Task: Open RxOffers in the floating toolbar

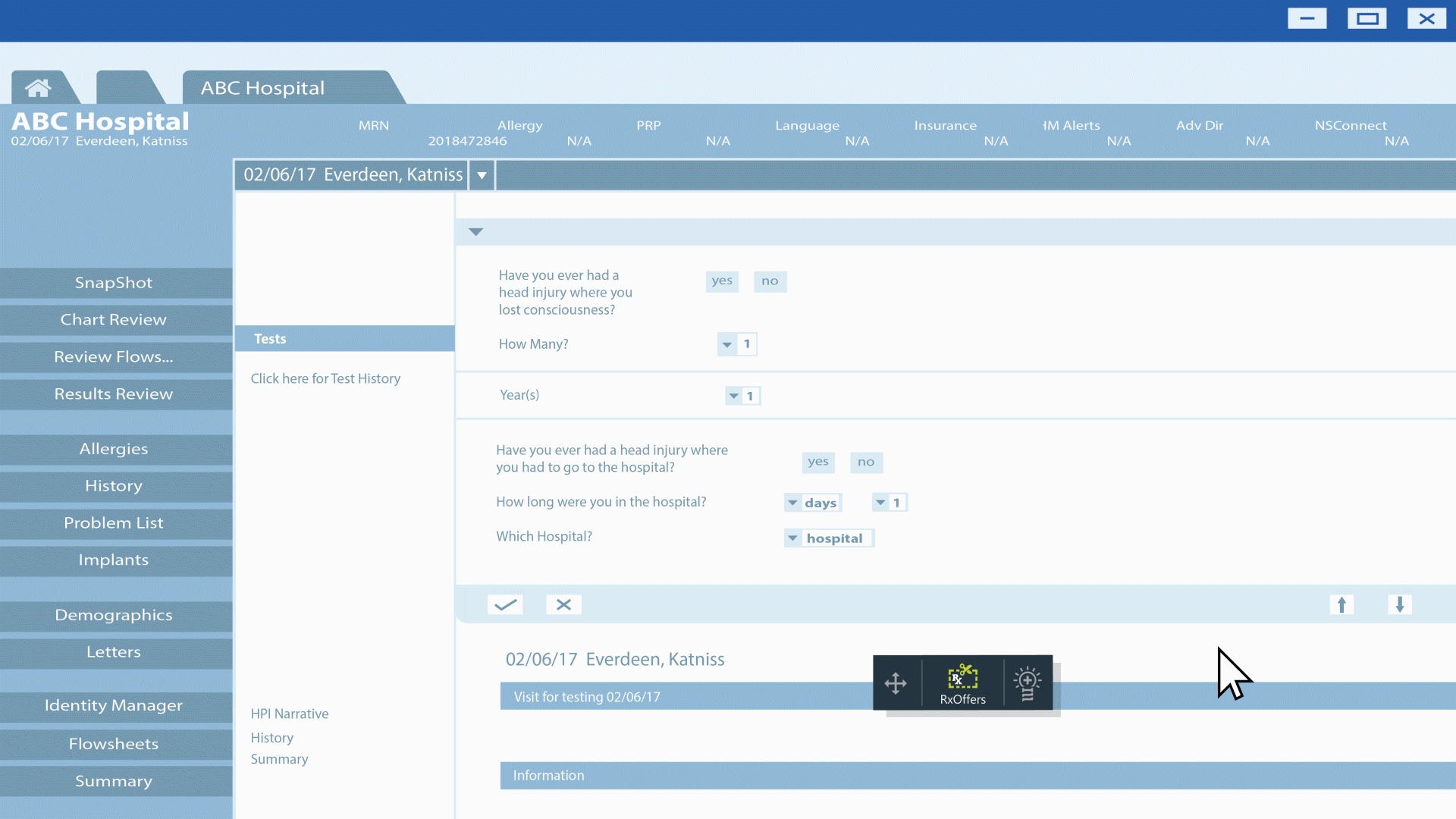Action: (x=963, y=684)
